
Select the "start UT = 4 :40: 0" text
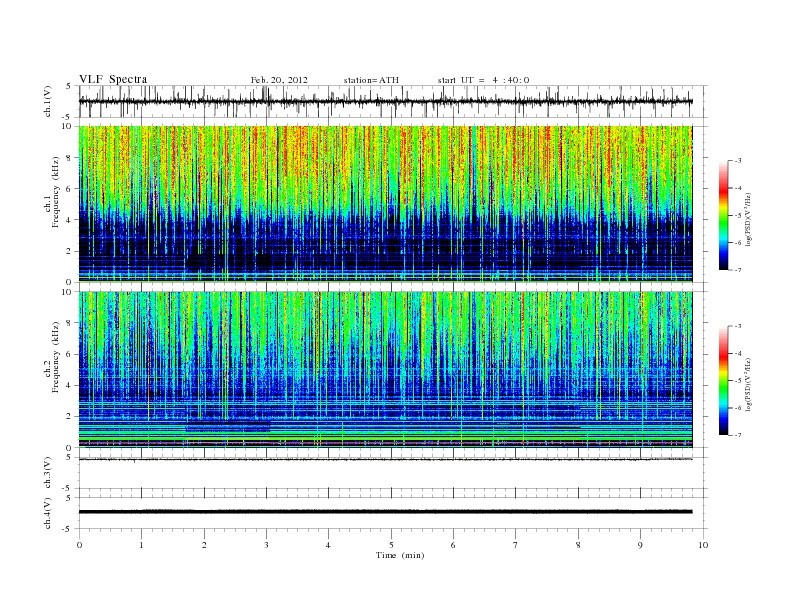click(x=483, y=80)
